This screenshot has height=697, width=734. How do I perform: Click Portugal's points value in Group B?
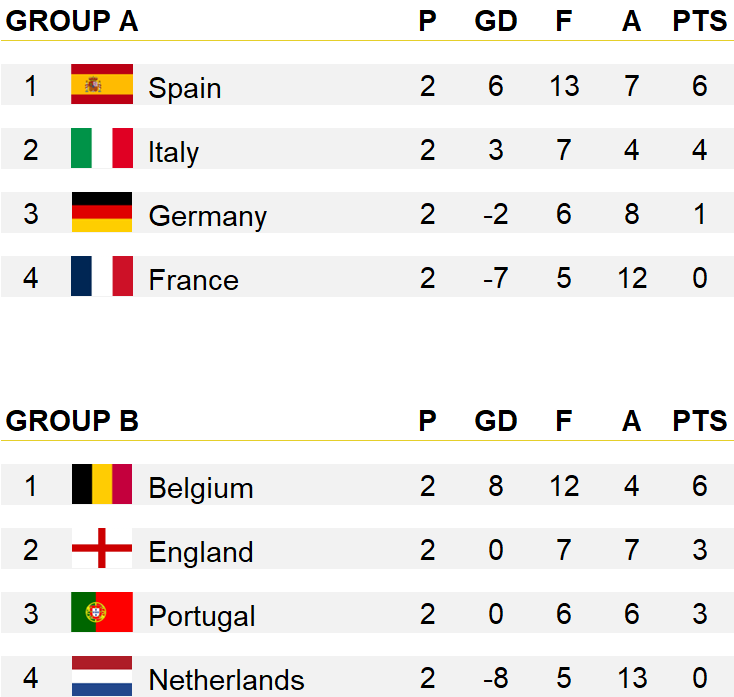pyautogui.click(x=699, y=614)
